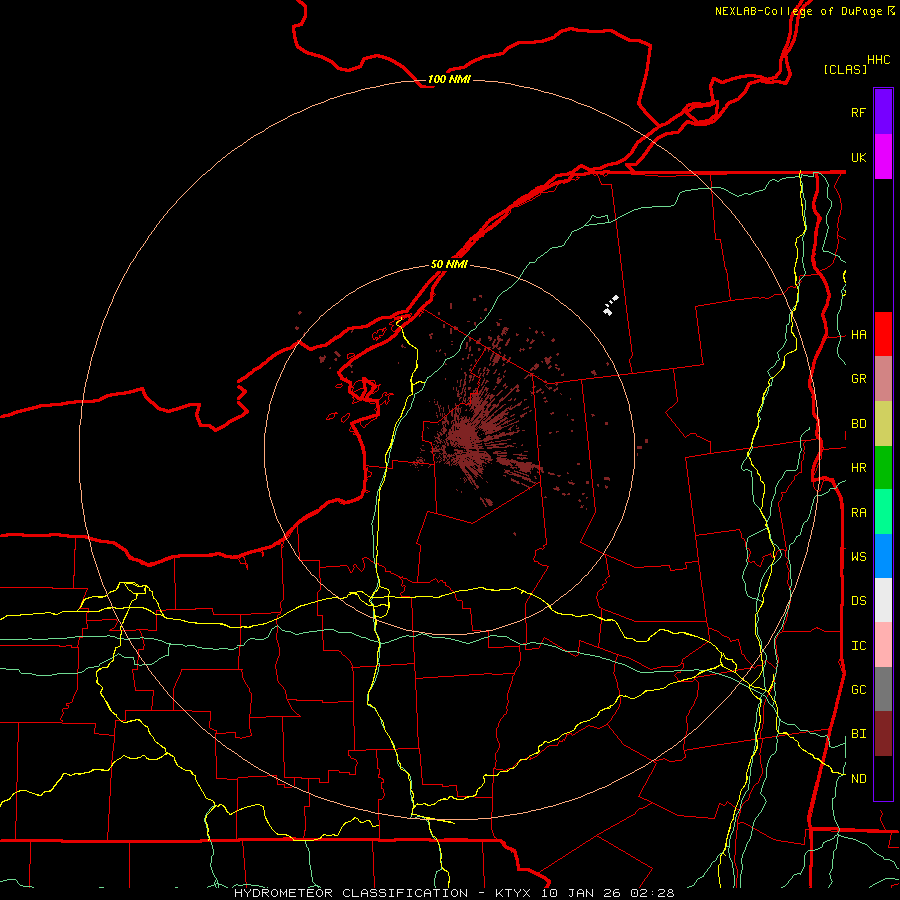
Task: Click the 02:28 timestamp
Action: (x=652, y=893)
